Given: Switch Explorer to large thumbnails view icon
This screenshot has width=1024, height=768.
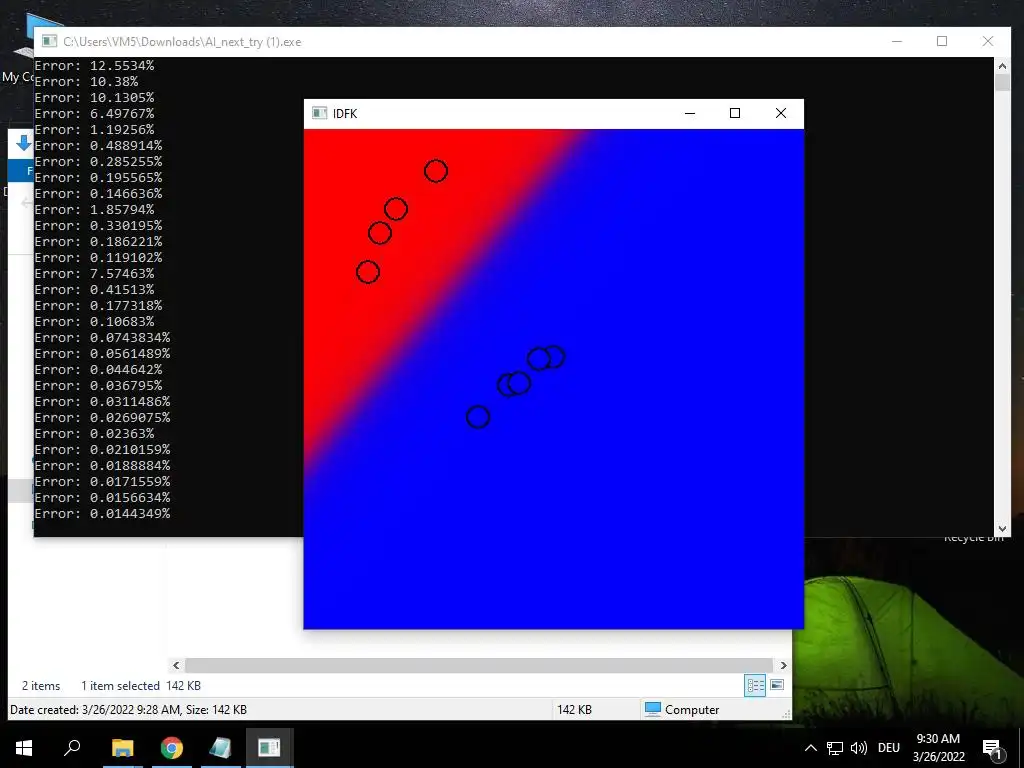Looking at the screenshot, I should click(x=777, y=685).
